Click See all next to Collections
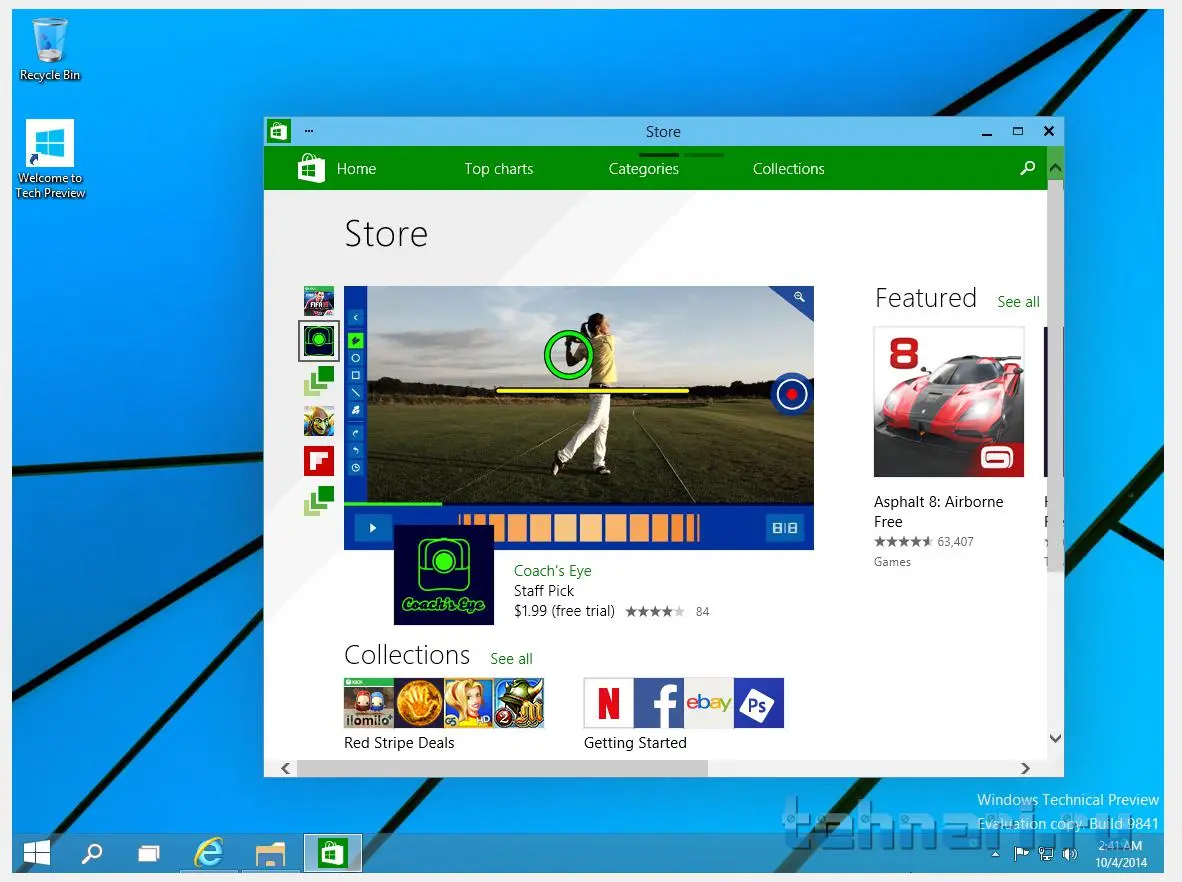Image resolution: width=1182 pixels, height=882 pixels. [x=511, y=659]
